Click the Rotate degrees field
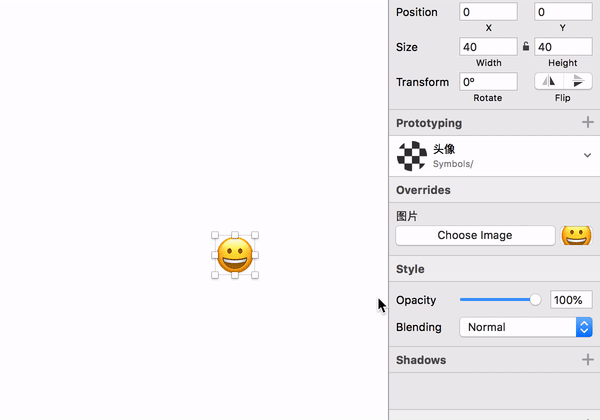600x420 pixels. click(x=488, y=82)
